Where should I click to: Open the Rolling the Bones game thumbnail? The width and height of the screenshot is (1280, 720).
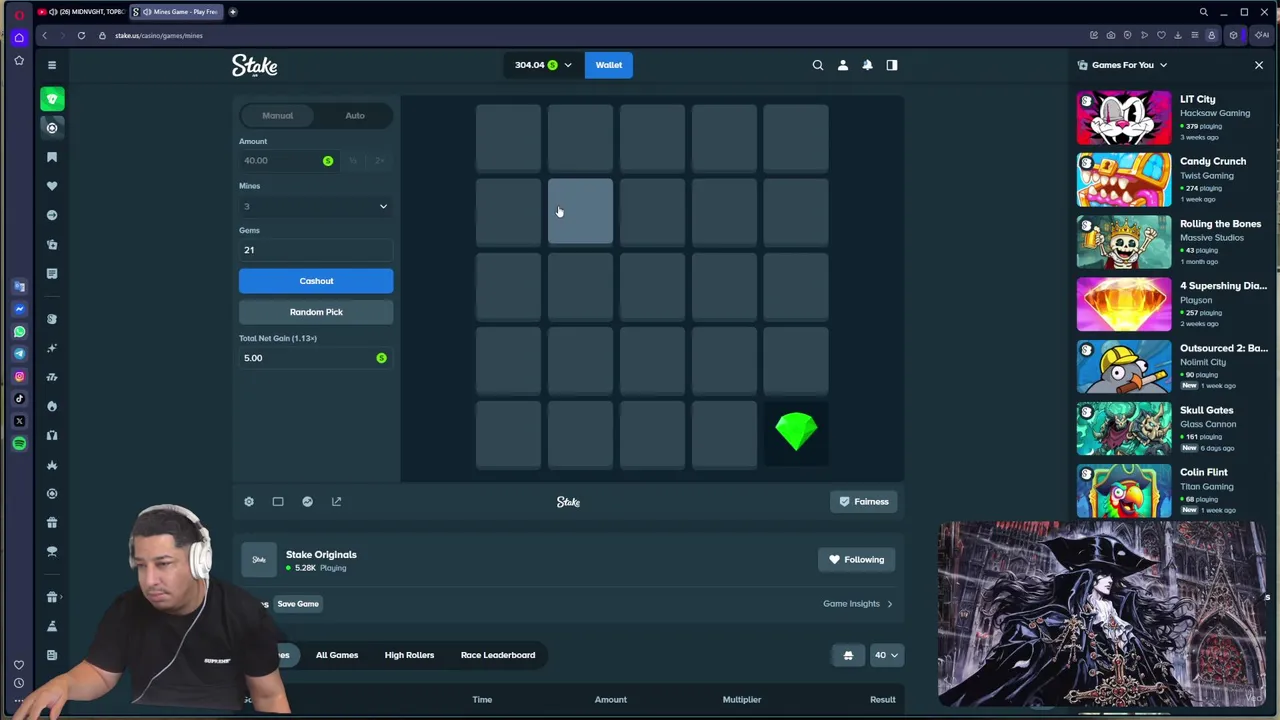(x=1124, y=242)
